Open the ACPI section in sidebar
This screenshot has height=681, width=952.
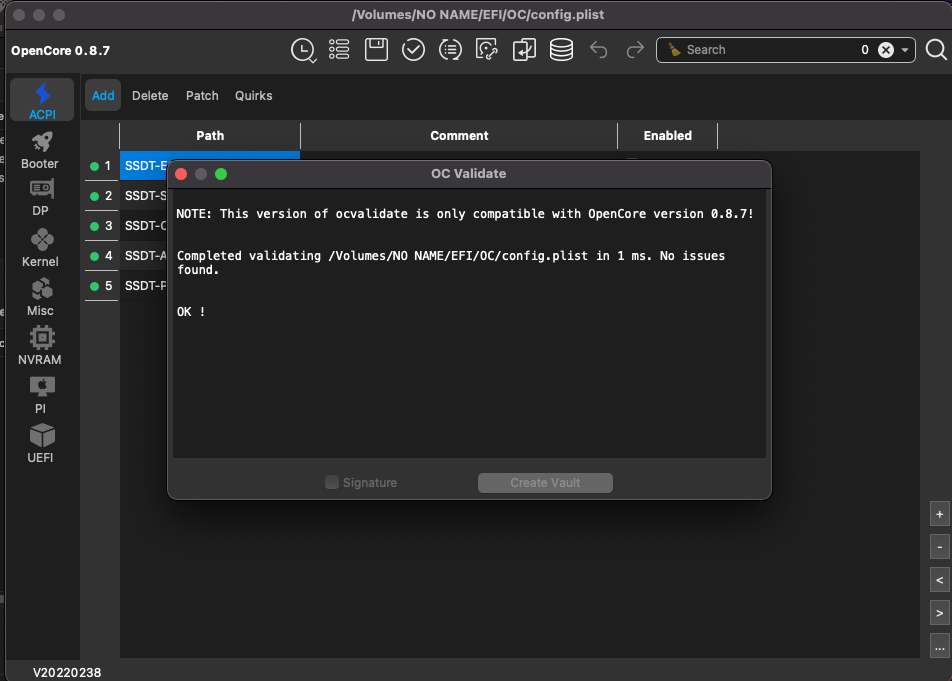(42, 101)
